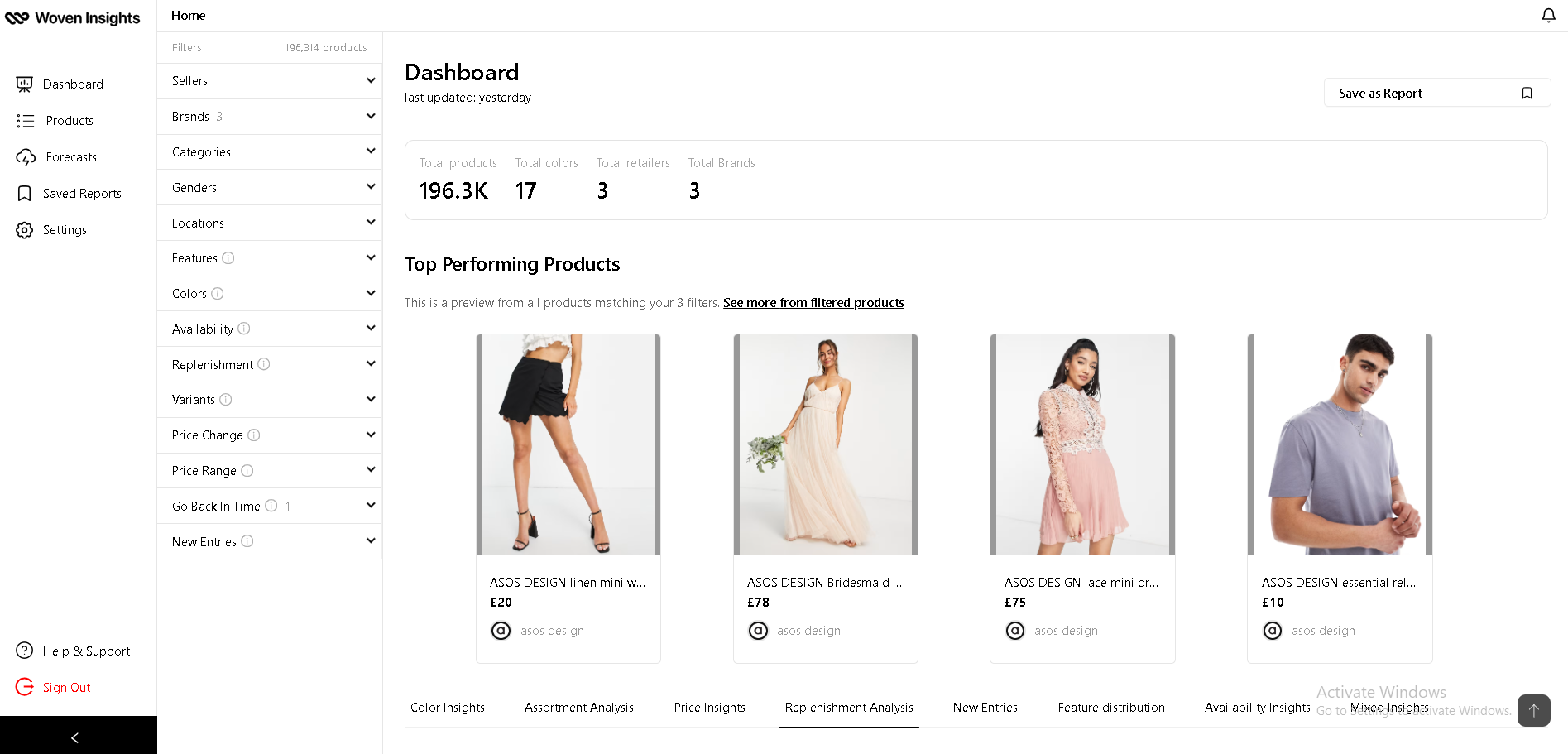Select Replenishment Analysis tab
This screenshot has width=1568, height=754.
(849, 708)
